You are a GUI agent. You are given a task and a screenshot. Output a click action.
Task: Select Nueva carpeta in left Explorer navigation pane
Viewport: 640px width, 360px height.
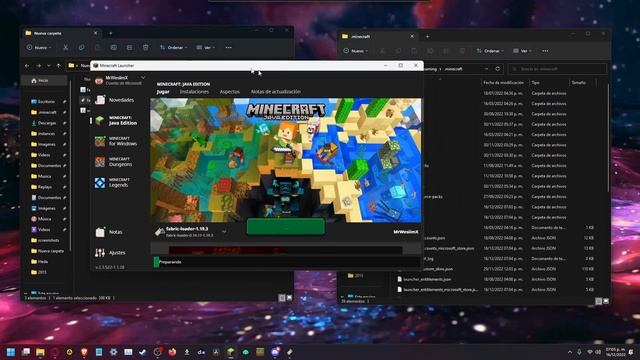pyautogui.click(x=48, y=251)
